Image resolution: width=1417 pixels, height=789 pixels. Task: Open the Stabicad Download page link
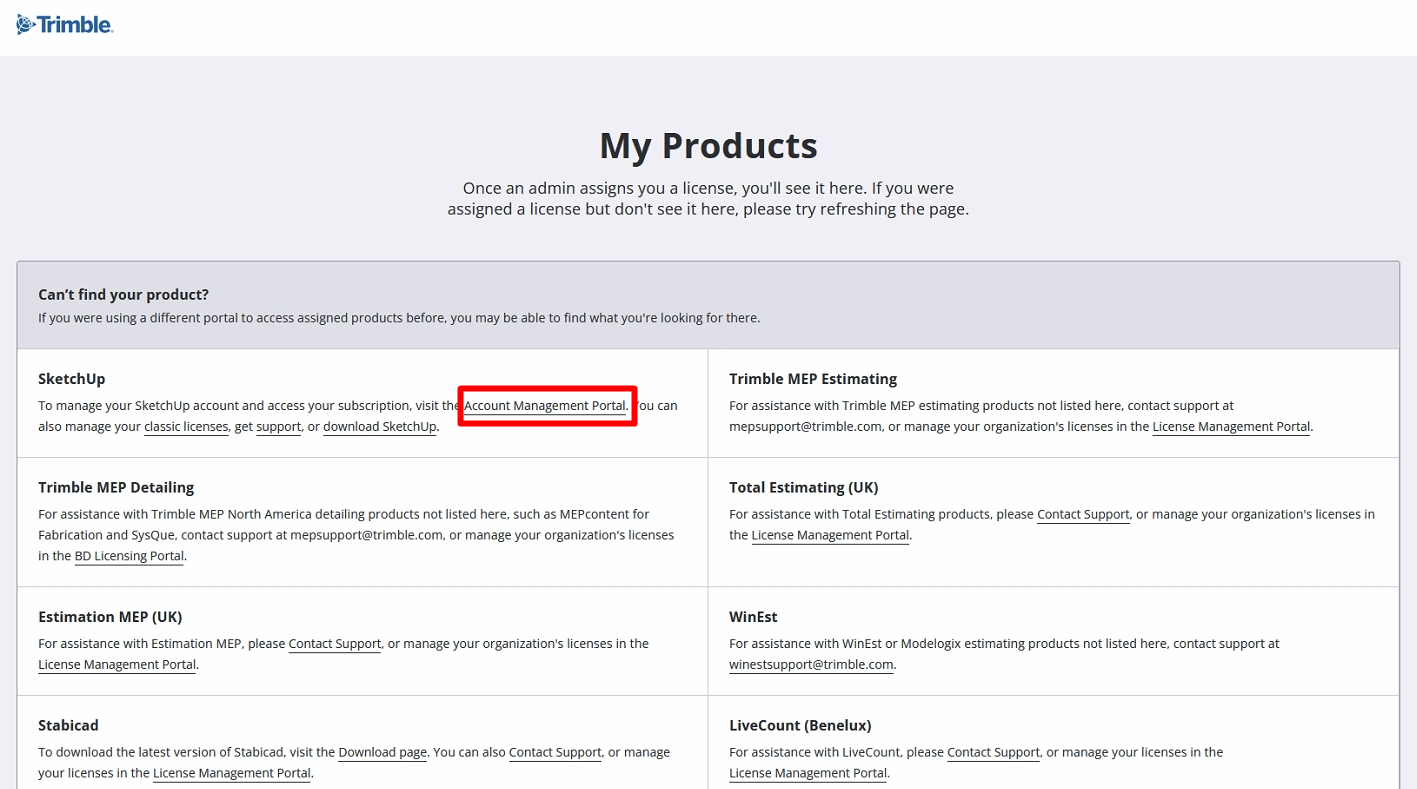pyautogui.click(x=383, y=752)
